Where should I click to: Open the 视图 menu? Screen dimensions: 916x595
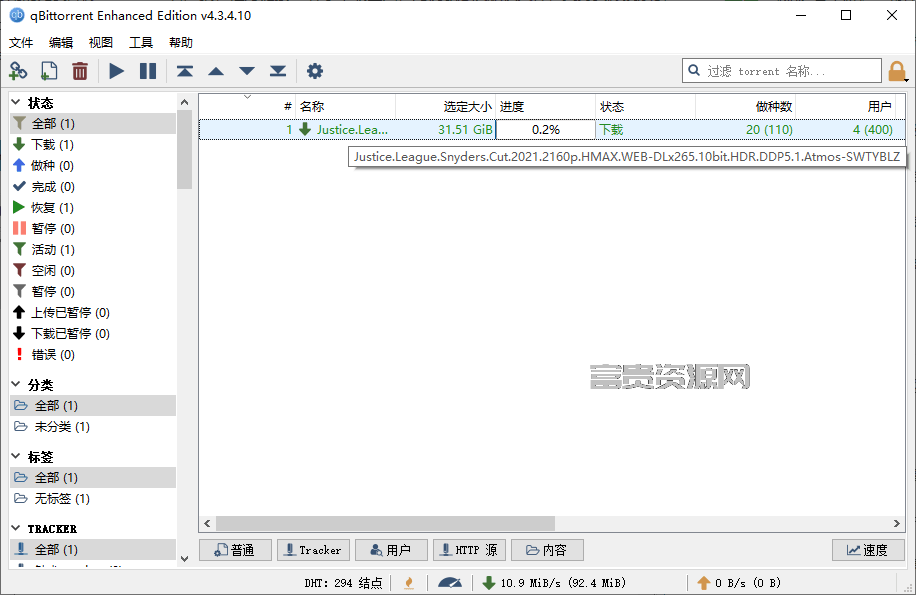100,43
